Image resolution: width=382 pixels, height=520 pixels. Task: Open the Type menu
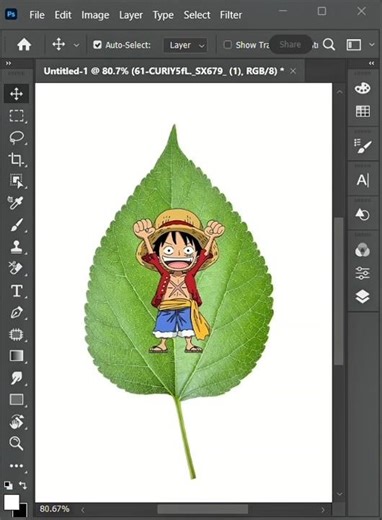(163, 15)
